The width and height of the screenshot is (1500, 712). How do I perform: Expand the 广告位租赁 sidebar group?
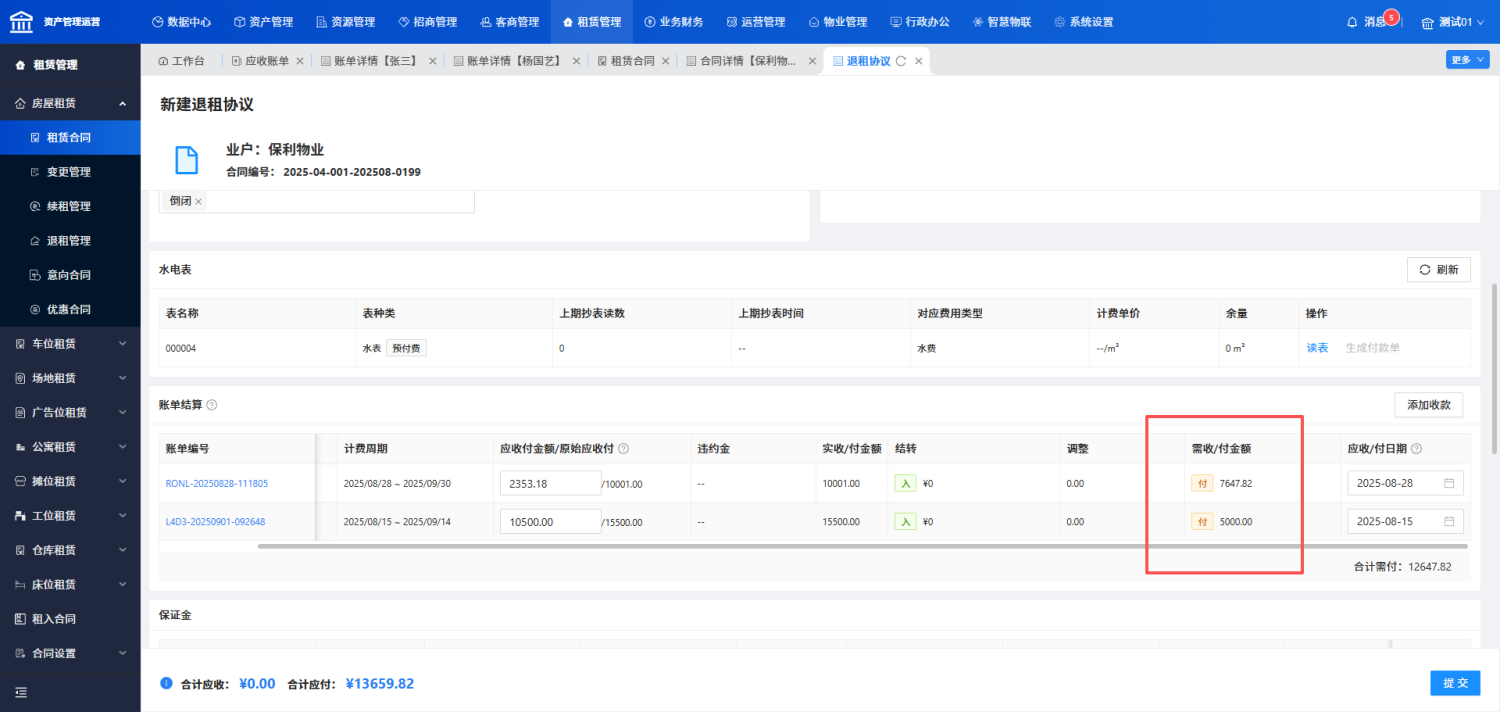[x=70, y=412]
